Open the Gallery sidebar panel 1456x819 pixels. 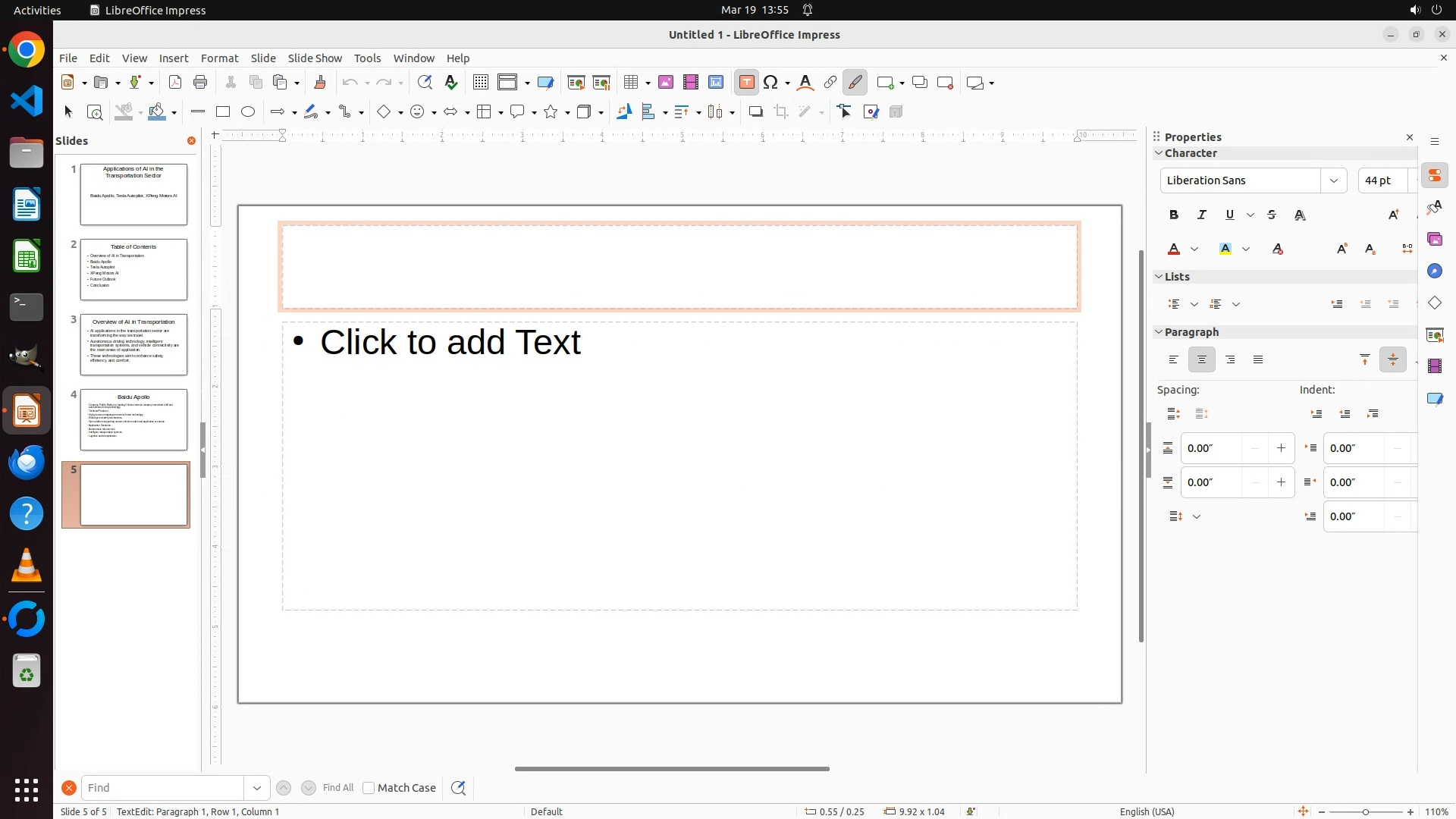pos(1435,240)
